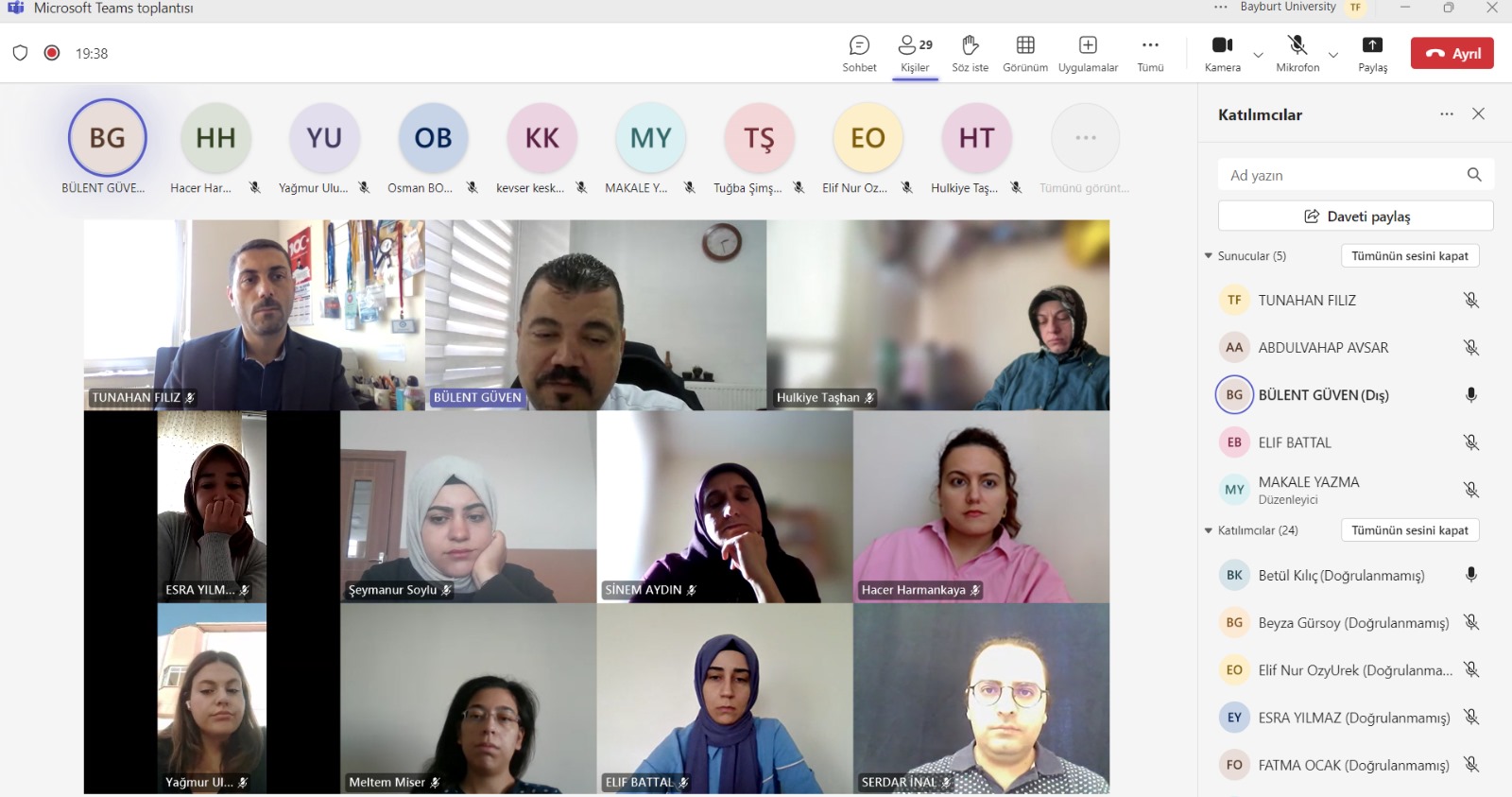Select MAKALE YAZMA Düzenleyici entry
The width and height of the screenshot is (1512, 797).
click(x=1349, y=490)
